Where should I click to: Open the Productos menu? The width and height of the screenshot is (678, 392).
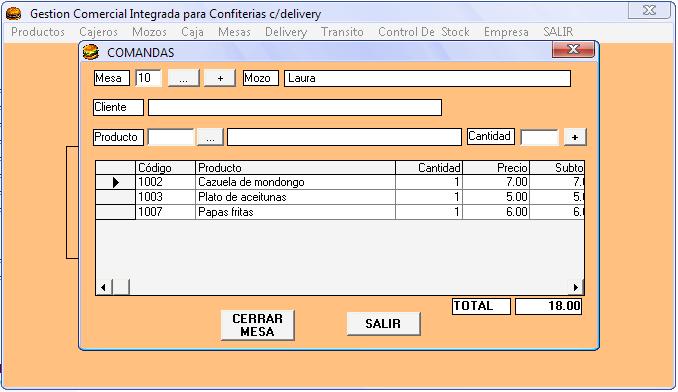[38, 32]
